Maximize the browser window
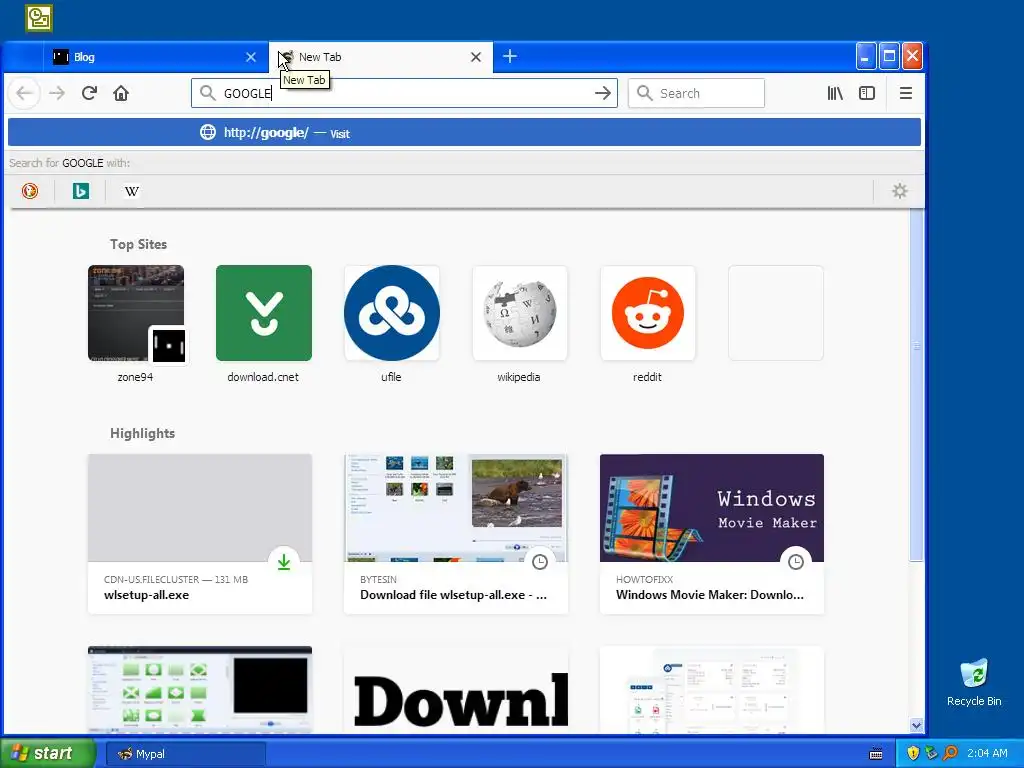The height and width of the screenshot is (768, 1024). (889, 57)
